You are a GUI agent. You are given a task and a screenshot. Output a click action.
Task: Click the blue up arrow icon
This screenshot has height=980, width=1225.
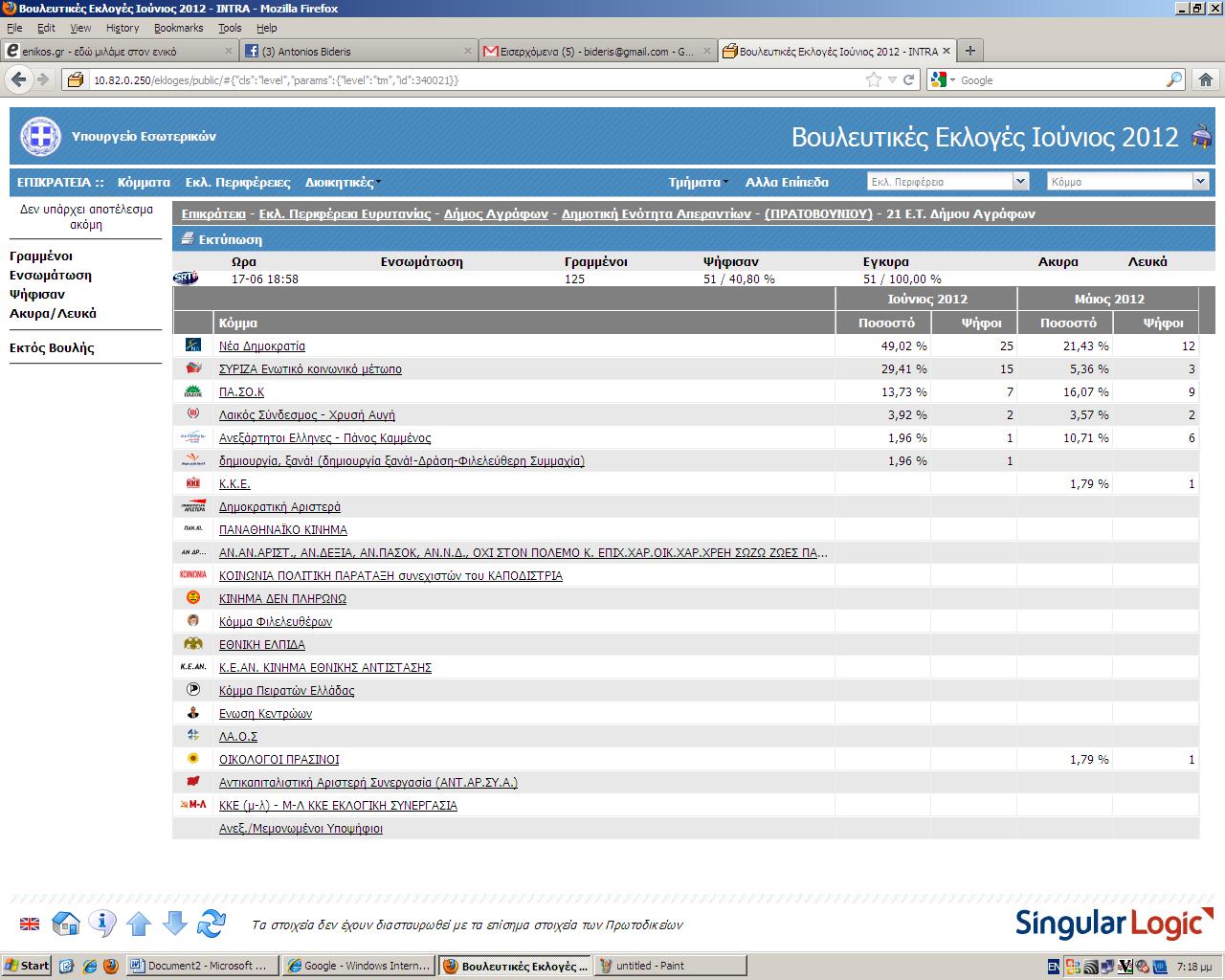point(139,924)
